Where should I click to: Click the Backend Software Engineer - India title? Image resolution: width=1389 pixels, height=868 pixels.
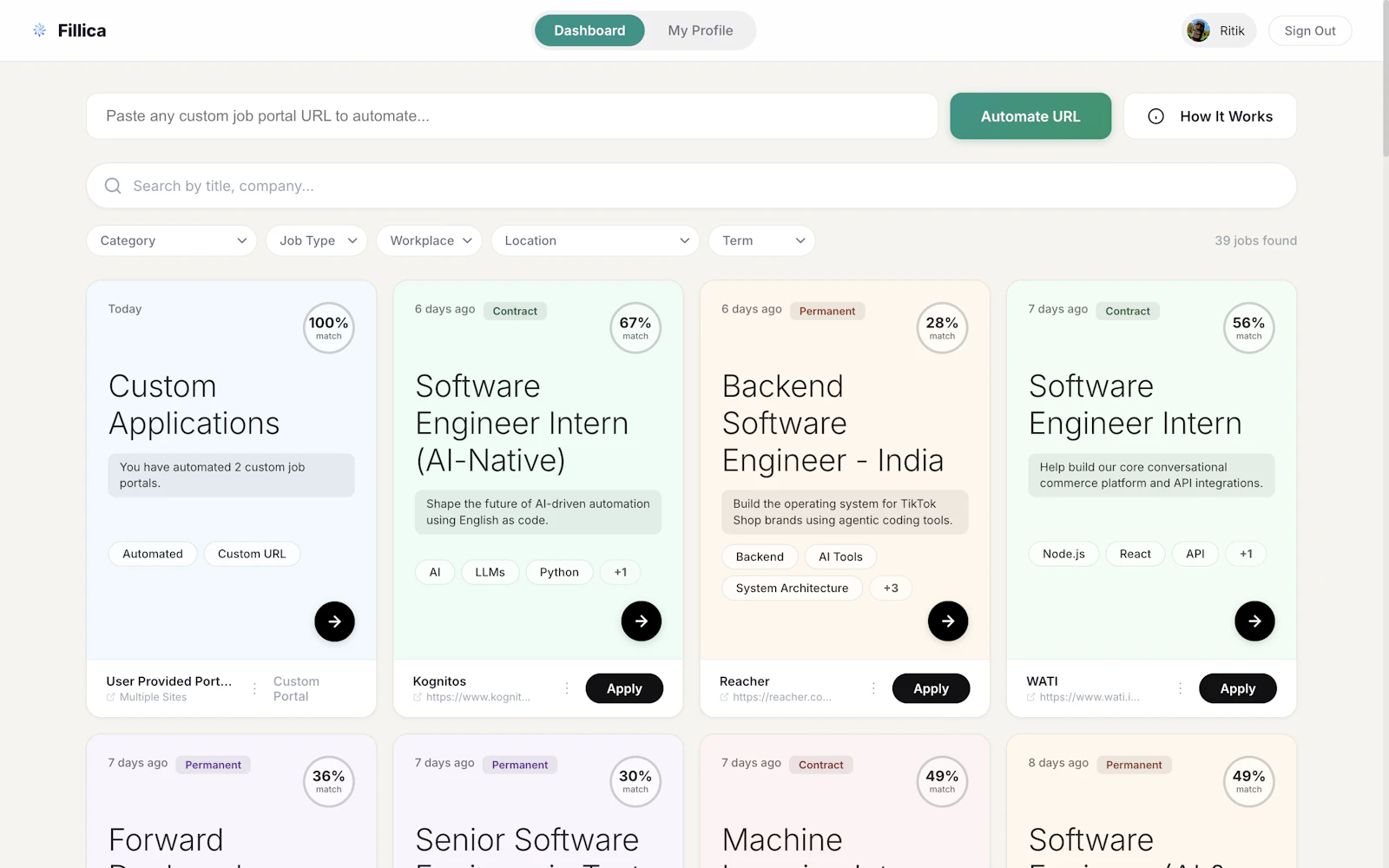[833, 424]
